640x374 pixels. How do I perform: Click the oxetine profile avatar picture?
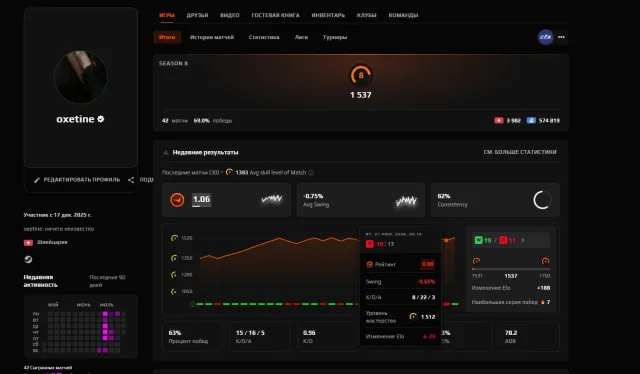pyautogui.click(x=81, y=77)
